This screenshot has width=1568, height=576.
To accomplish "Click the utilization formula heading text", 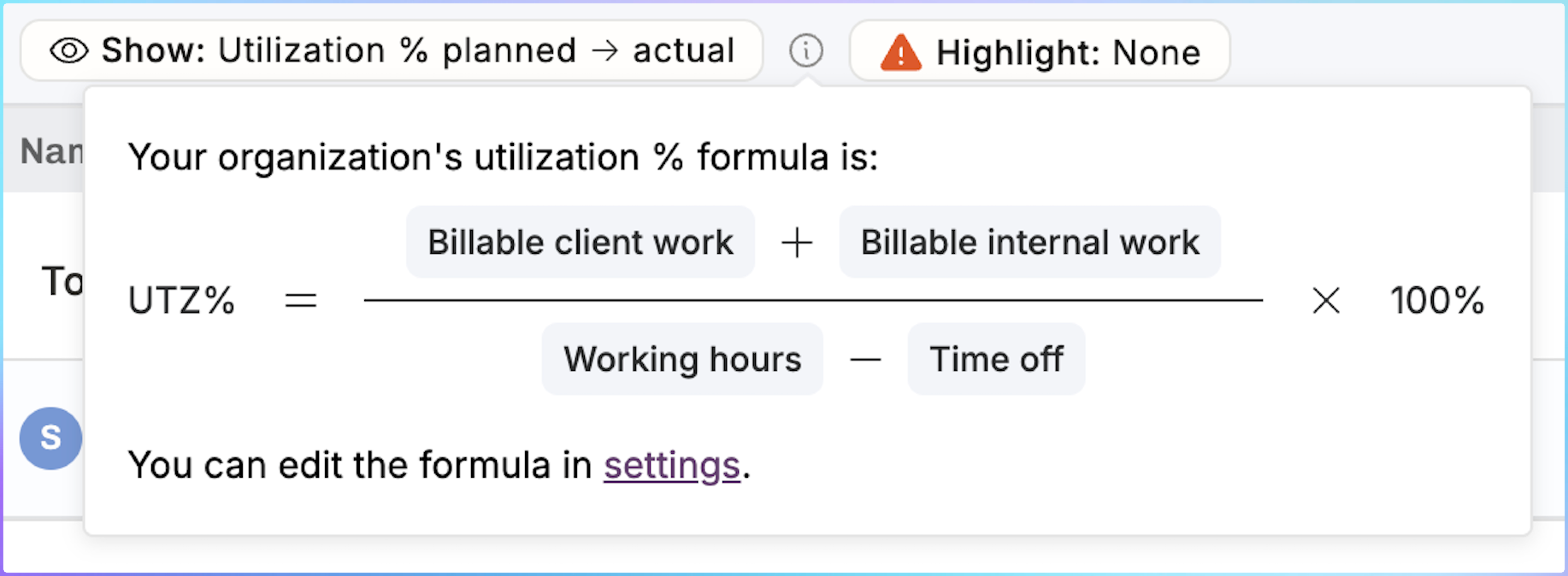I will (x=503, y=158).
